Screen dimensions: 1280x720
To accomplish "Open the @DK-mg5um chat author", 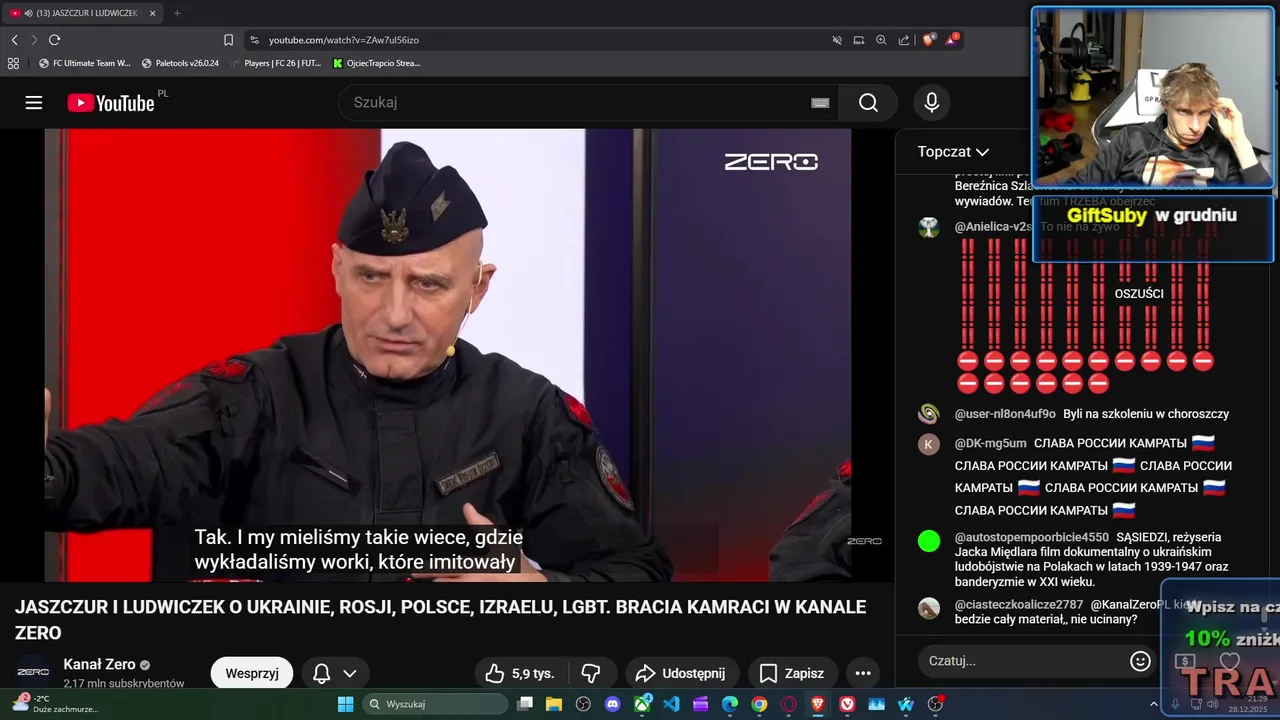I will [x=990, y=443].
